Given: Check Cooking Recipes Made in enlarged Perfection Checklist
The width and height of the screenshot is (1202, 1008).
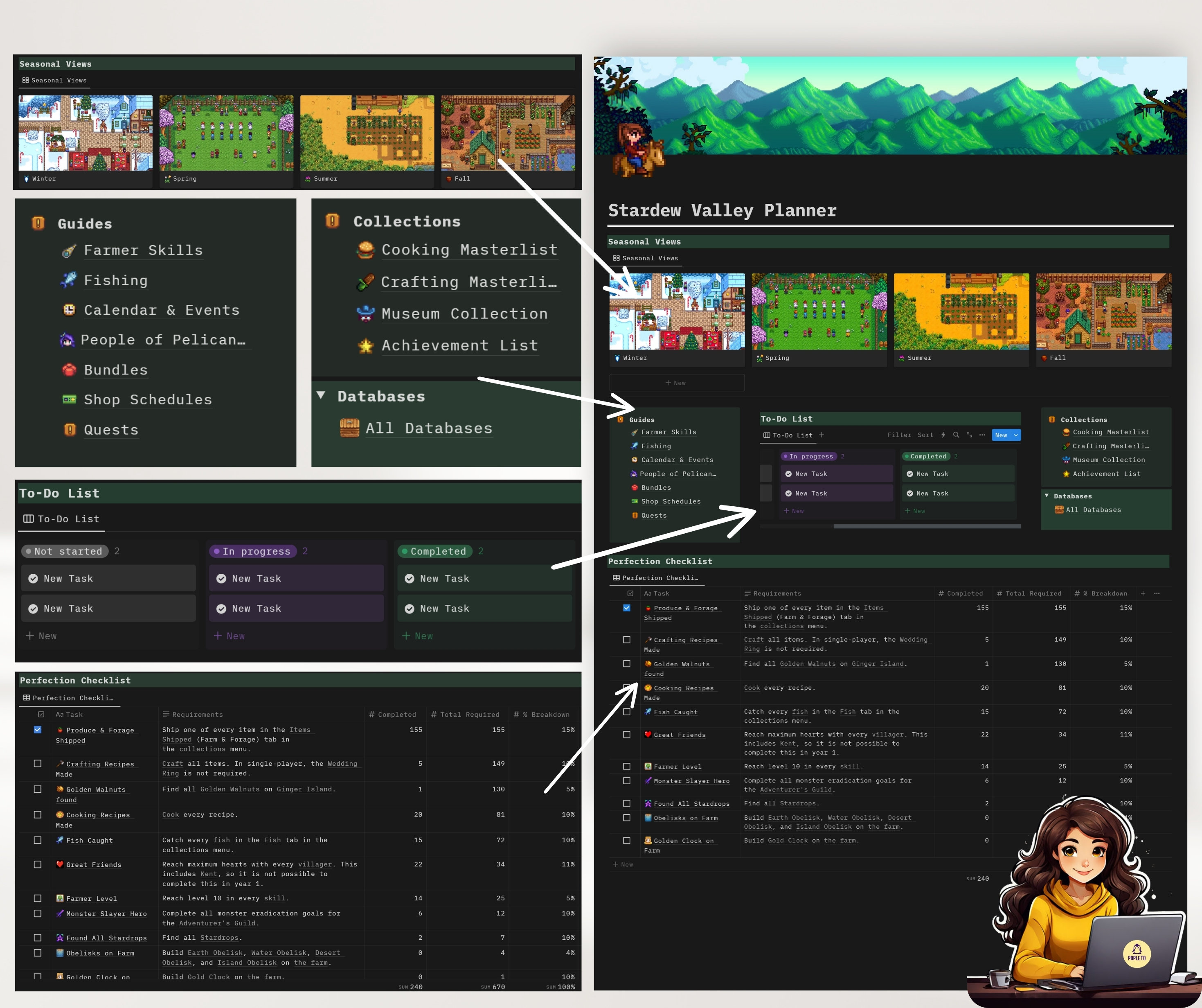Looking at the screenshot, I should point(38,814).
